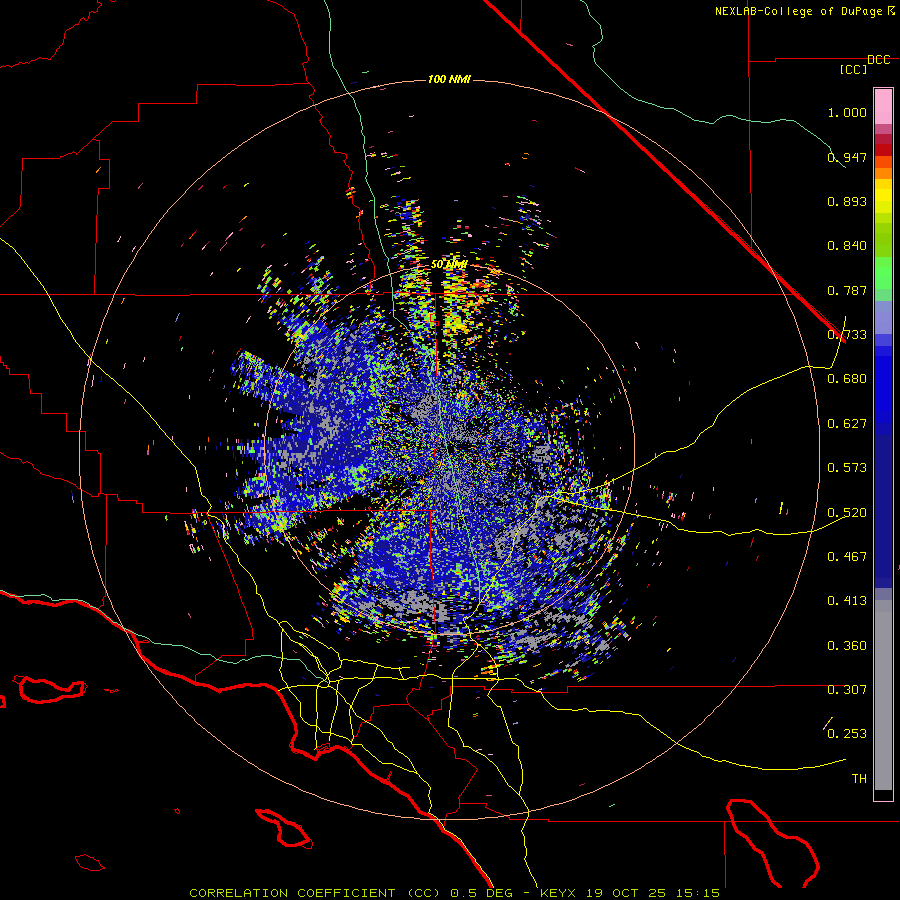900x900 pixels.
Task: Pick the gray band near color bar bottom
Action: click(883, 695)
